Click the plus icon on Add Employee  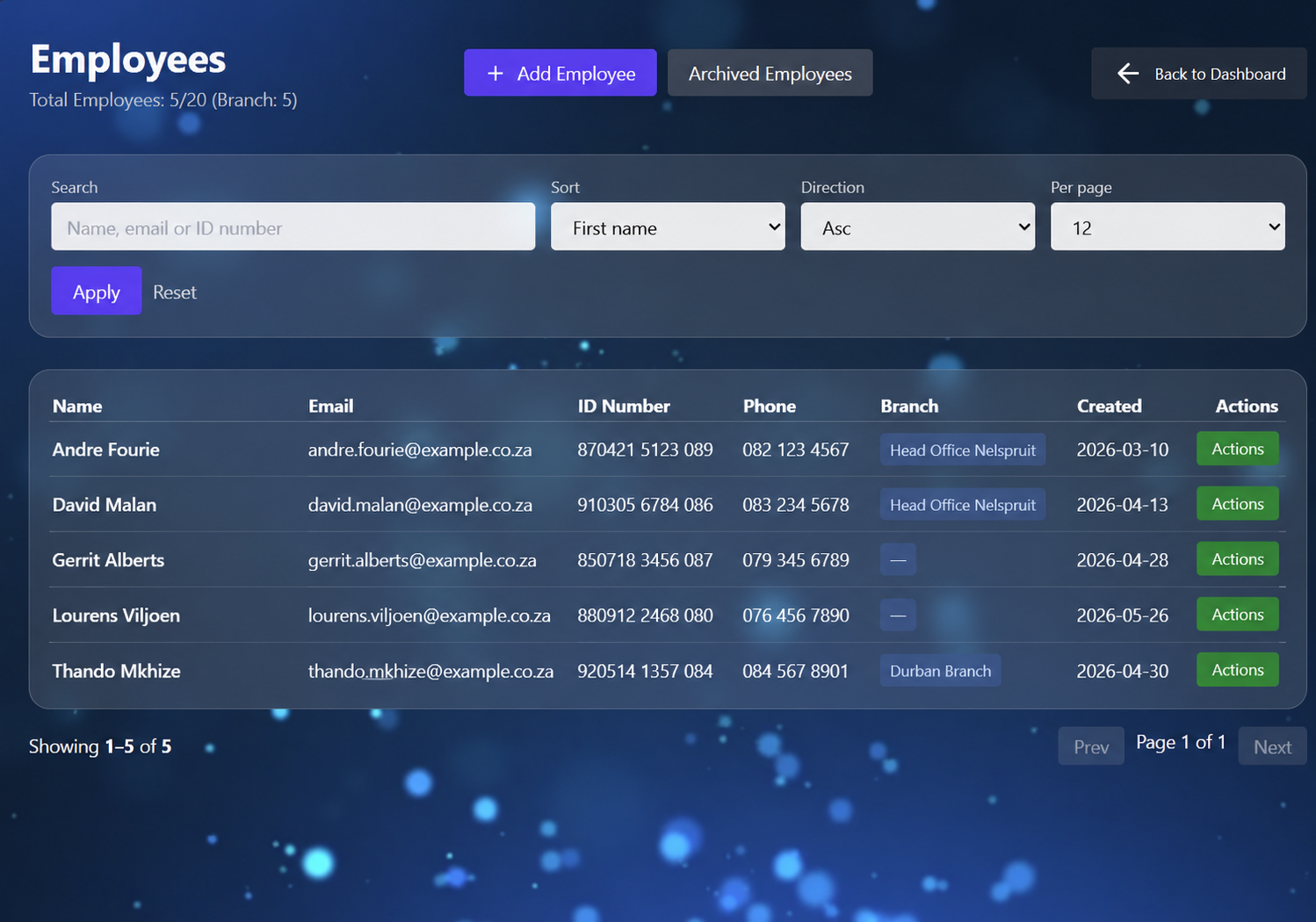495,74
